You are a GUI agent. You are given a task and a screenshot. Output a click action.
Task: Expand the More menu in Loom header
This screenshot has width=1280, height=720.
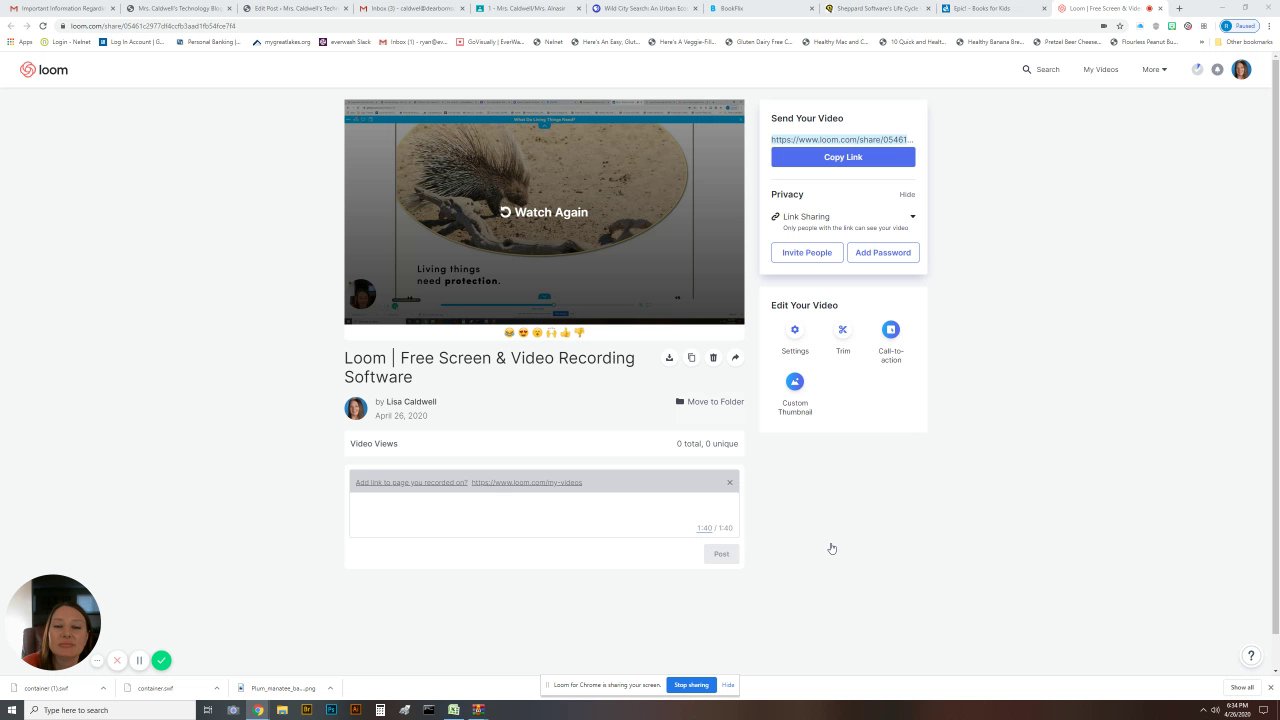(1154, 70)
